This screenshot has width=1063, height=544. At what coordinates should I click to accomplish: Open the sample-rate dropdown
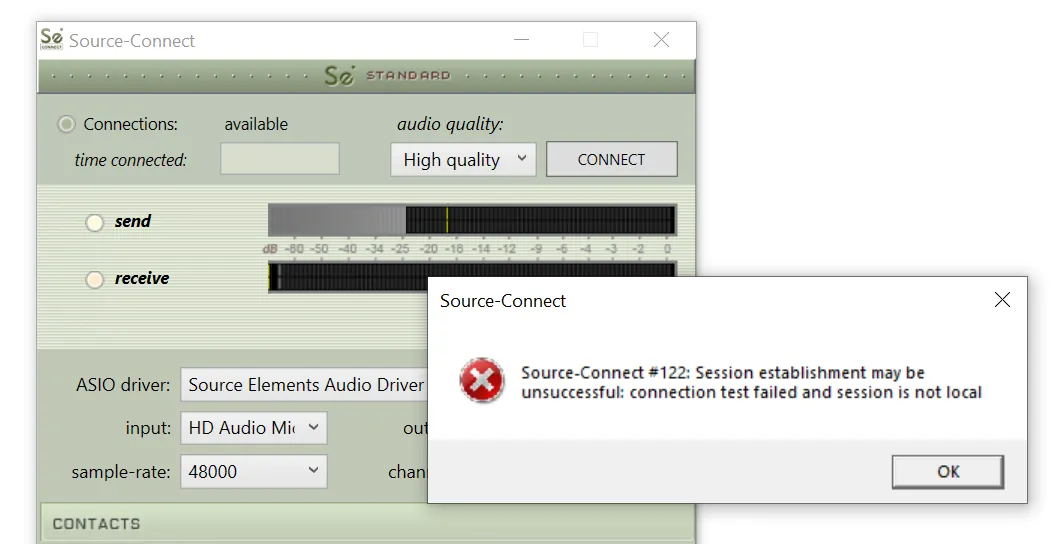[x=254, y=471]
